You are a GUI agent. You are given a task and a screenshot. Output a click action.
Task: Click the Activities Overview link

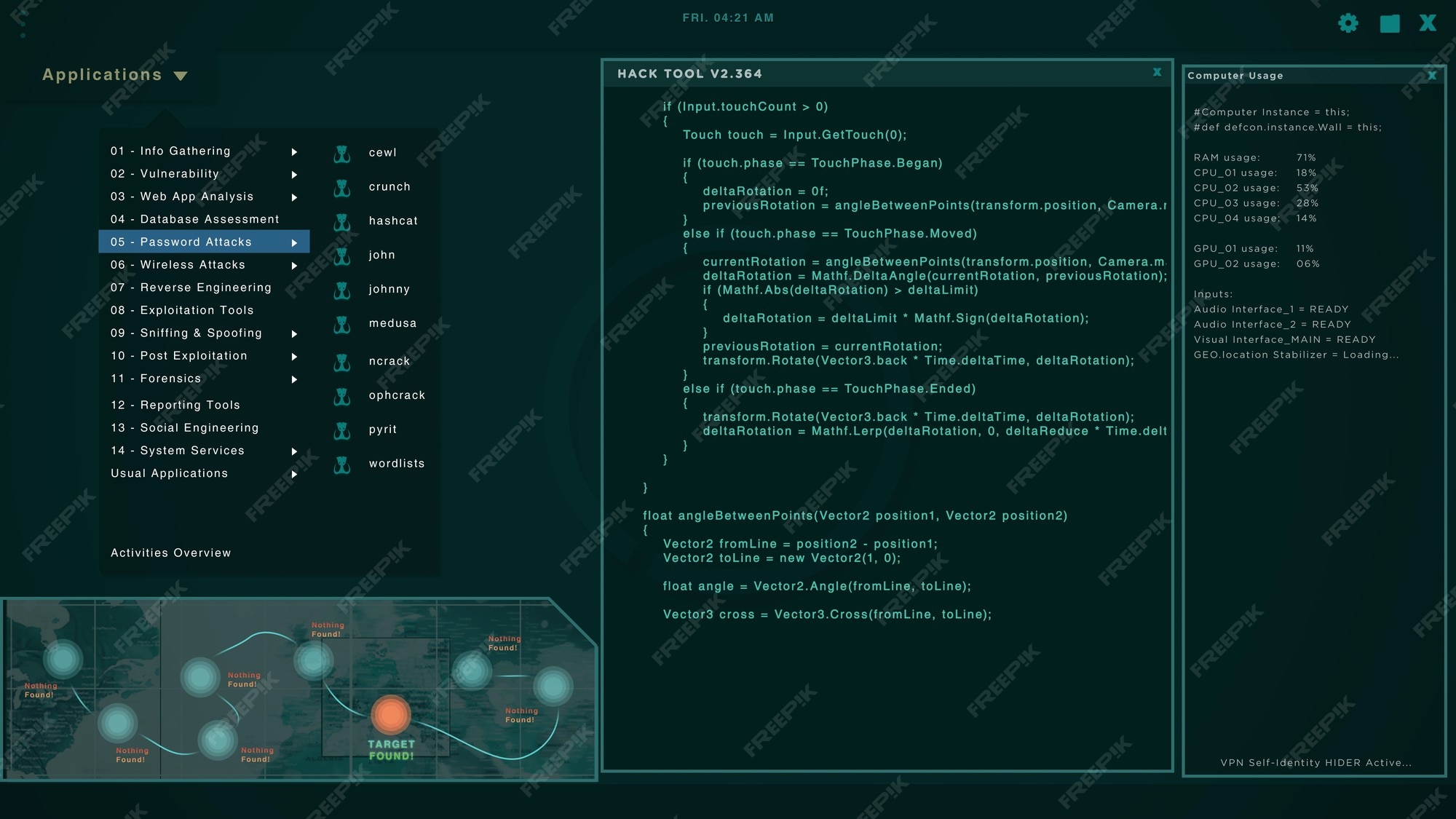click(171, 553)
